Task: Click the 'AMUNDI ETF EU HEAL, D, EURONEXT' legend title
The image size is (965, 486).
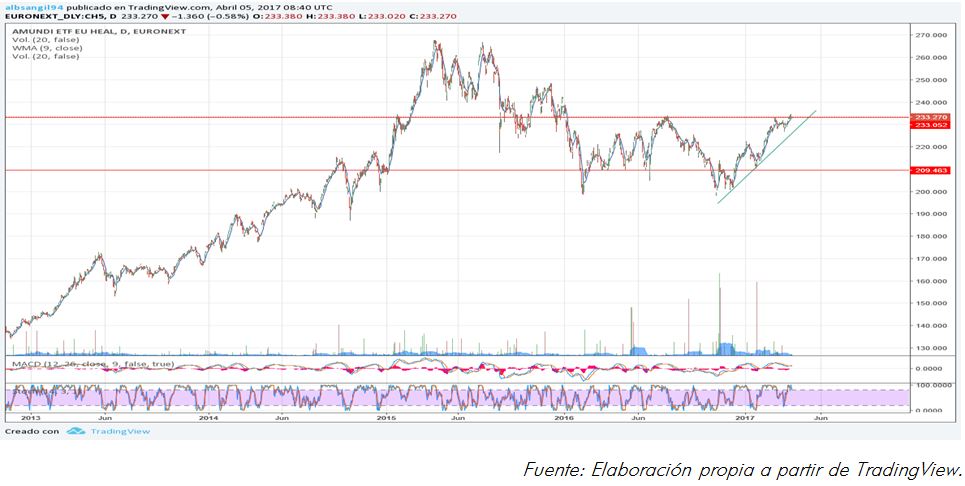Action: tap(99, 31)
